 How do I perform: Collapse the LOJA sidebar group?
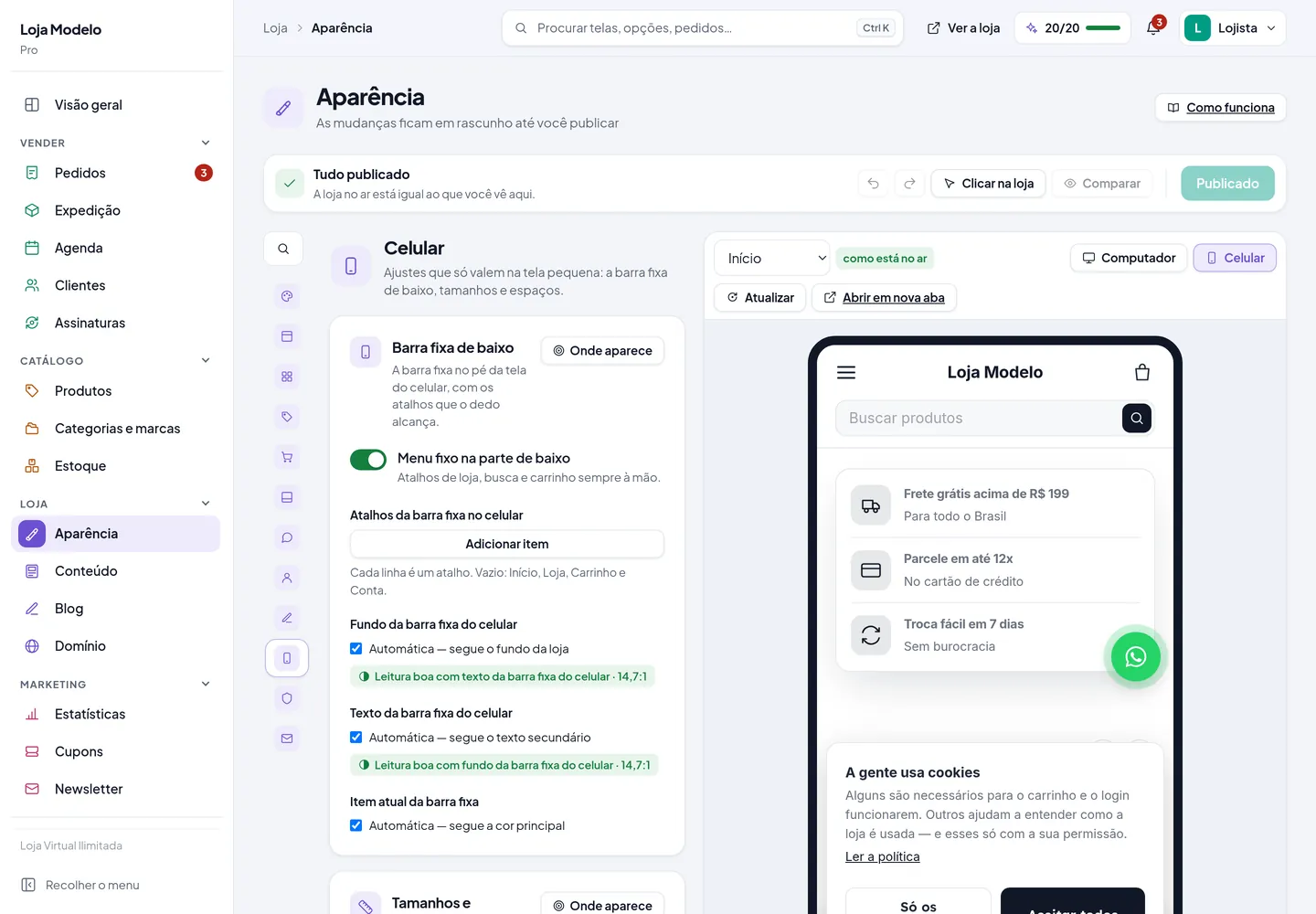coord(206,504)
